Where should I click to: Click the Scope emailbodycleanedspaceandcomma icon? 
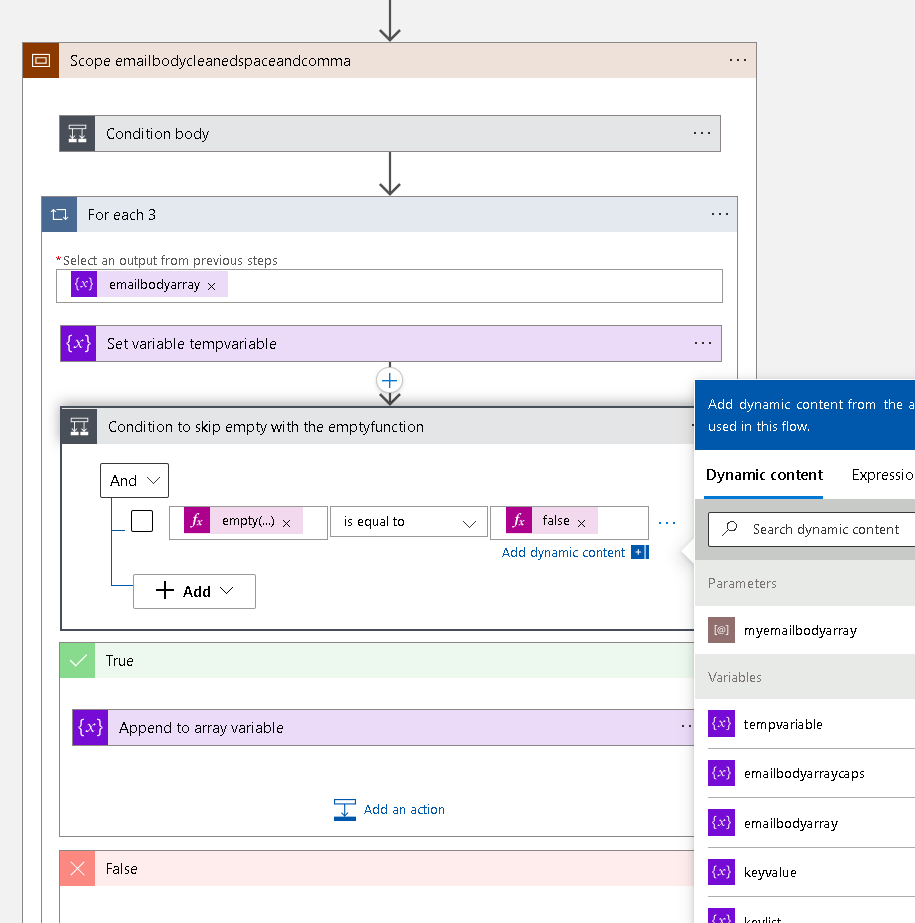pyautogui.click(x=41, y=61)
